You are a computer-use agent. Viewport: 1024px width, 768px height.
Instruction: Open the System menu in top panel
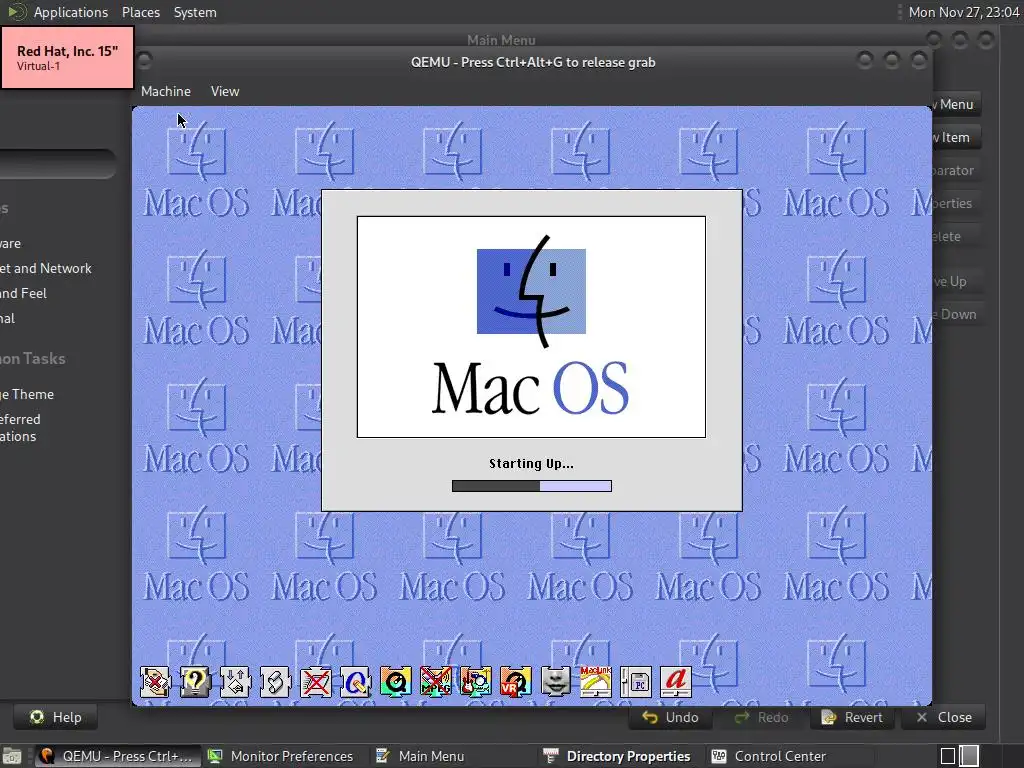tap(195, 12)
